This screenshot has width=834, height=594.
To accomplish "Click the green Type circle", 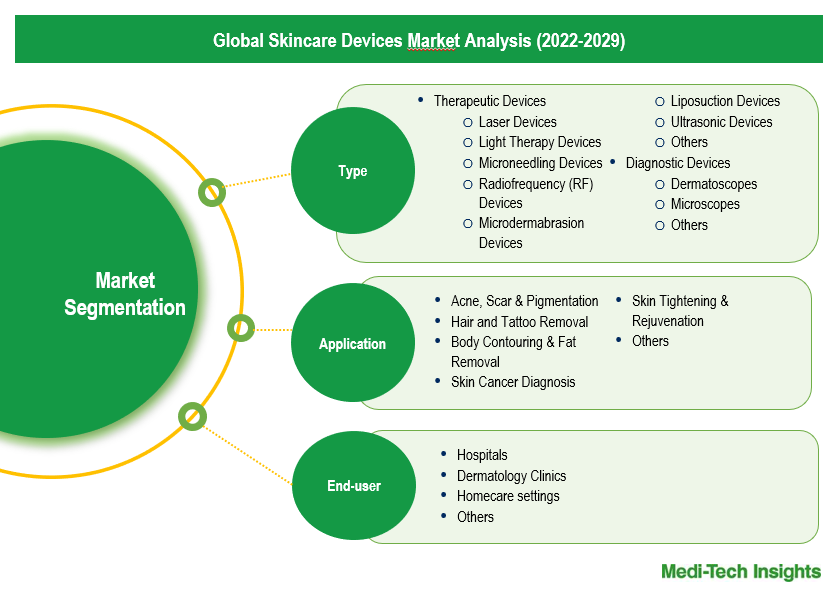I will [353, 171].
